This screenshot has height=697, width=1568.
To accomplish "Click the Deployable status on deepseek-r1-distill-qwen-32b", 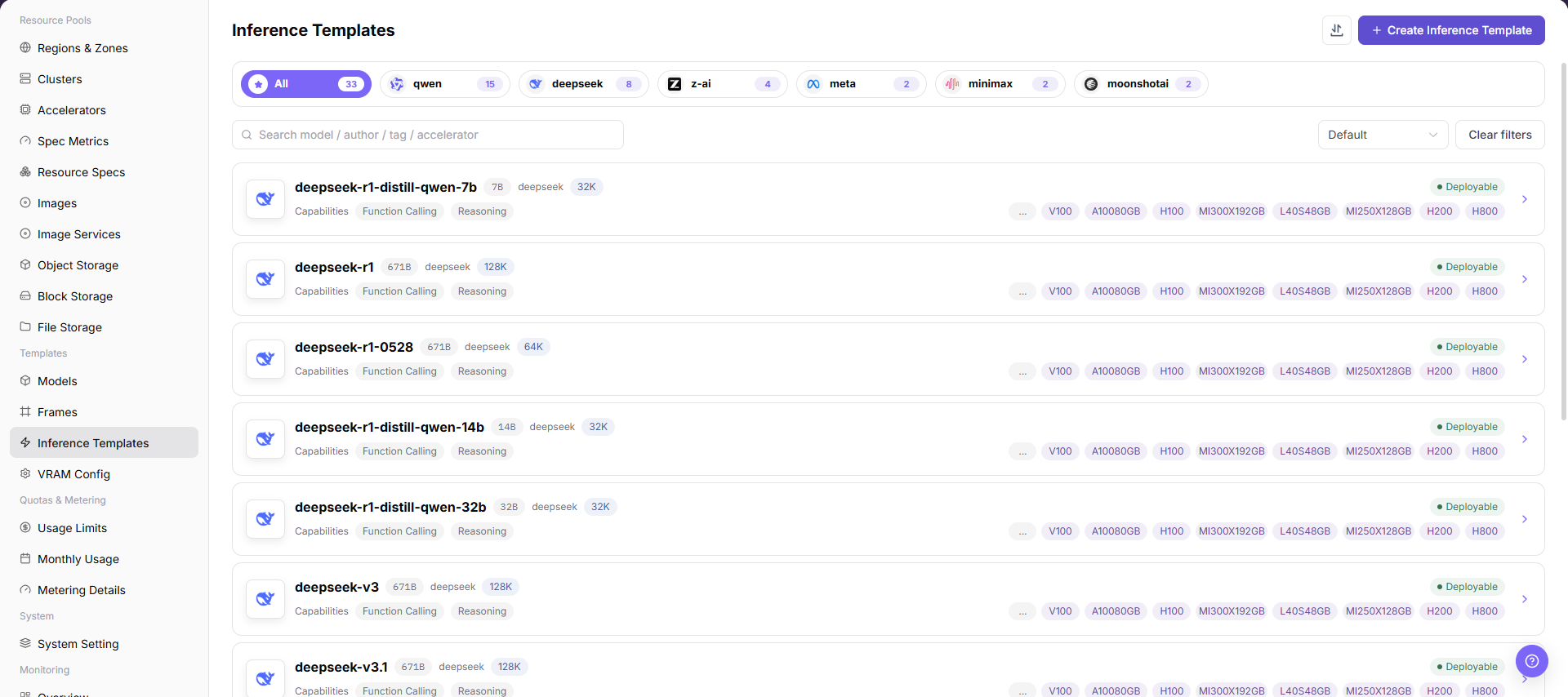I will 1468,507.
